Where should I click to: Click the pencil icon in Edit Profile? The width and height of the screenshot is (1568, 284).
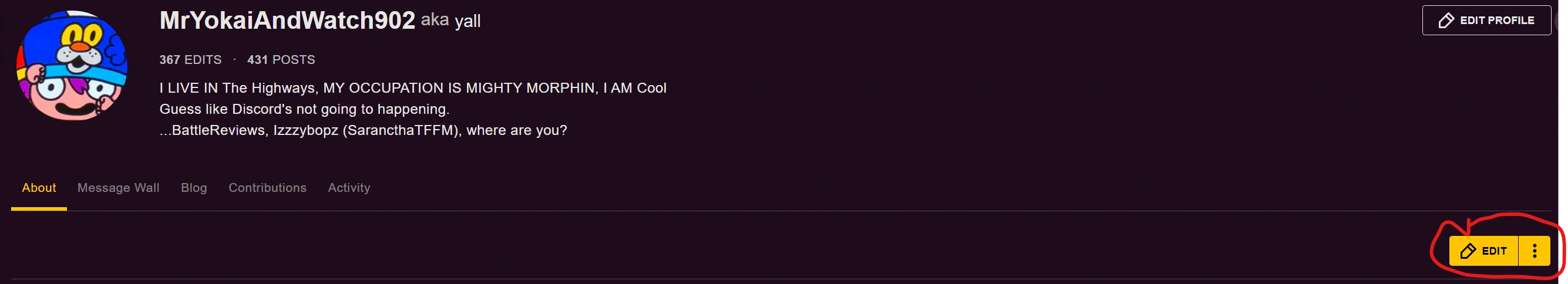(x=1446, y=21)
